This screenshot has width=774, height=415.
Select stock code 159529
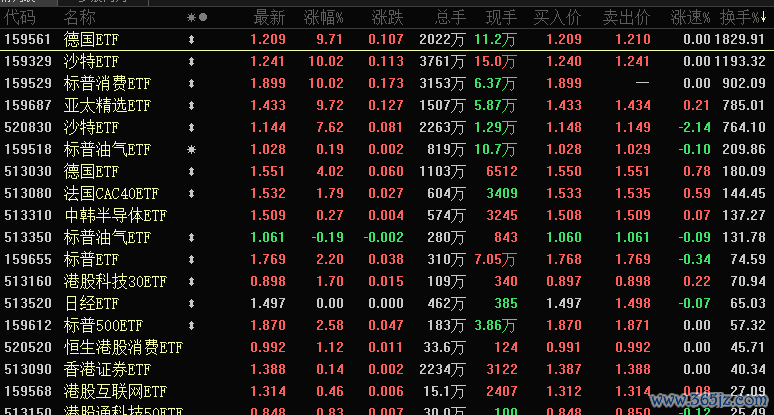(x=28, y=83)
